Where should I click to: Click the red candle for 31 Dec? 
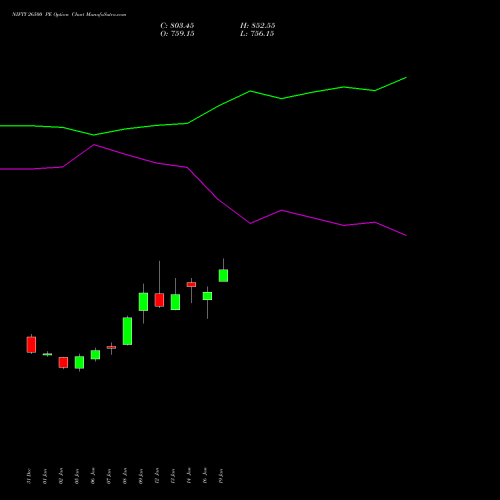(31, 344)
